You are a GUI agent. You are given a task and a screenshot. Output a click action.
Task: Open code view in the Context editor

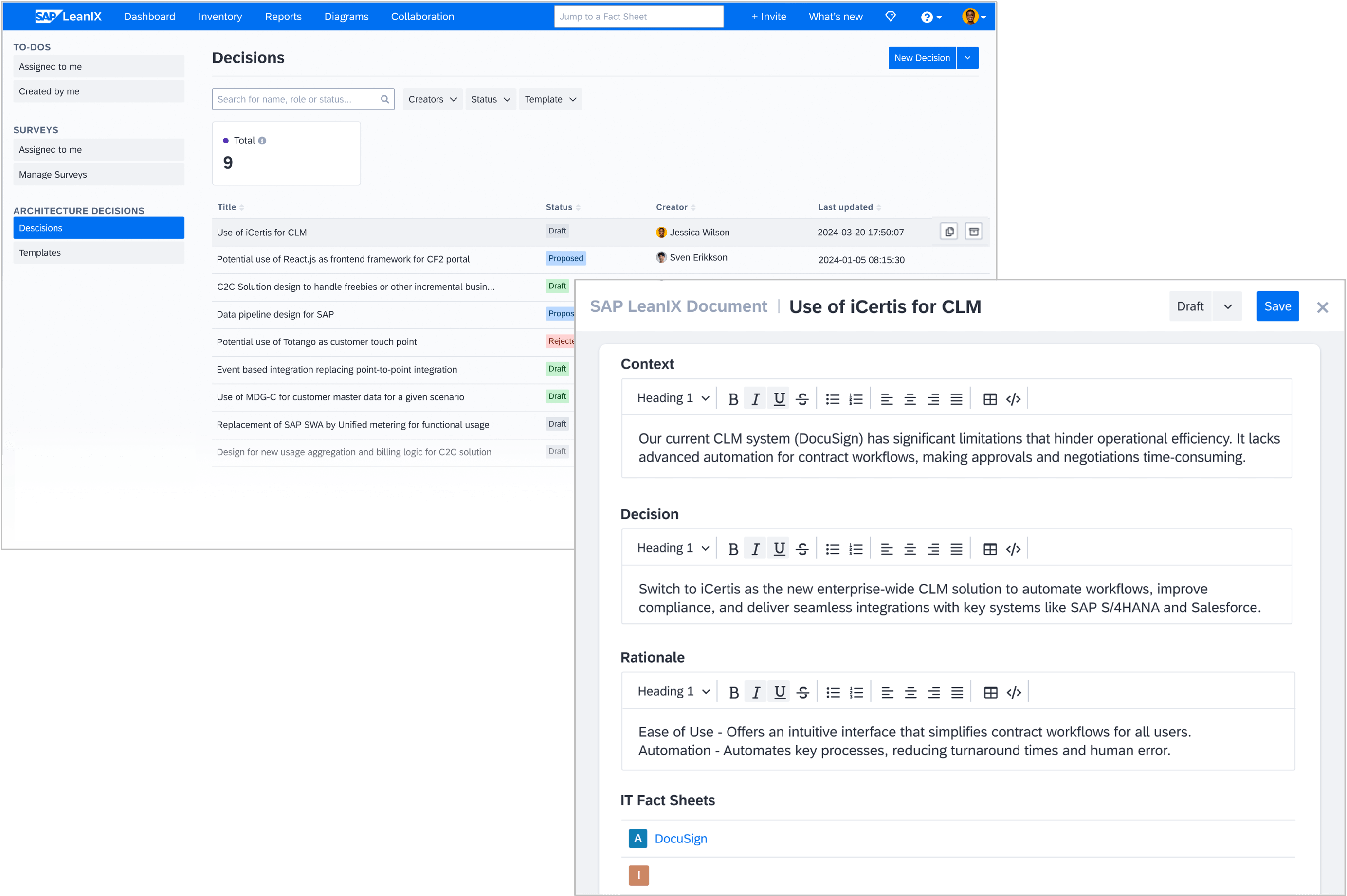tap(1013, 399)
